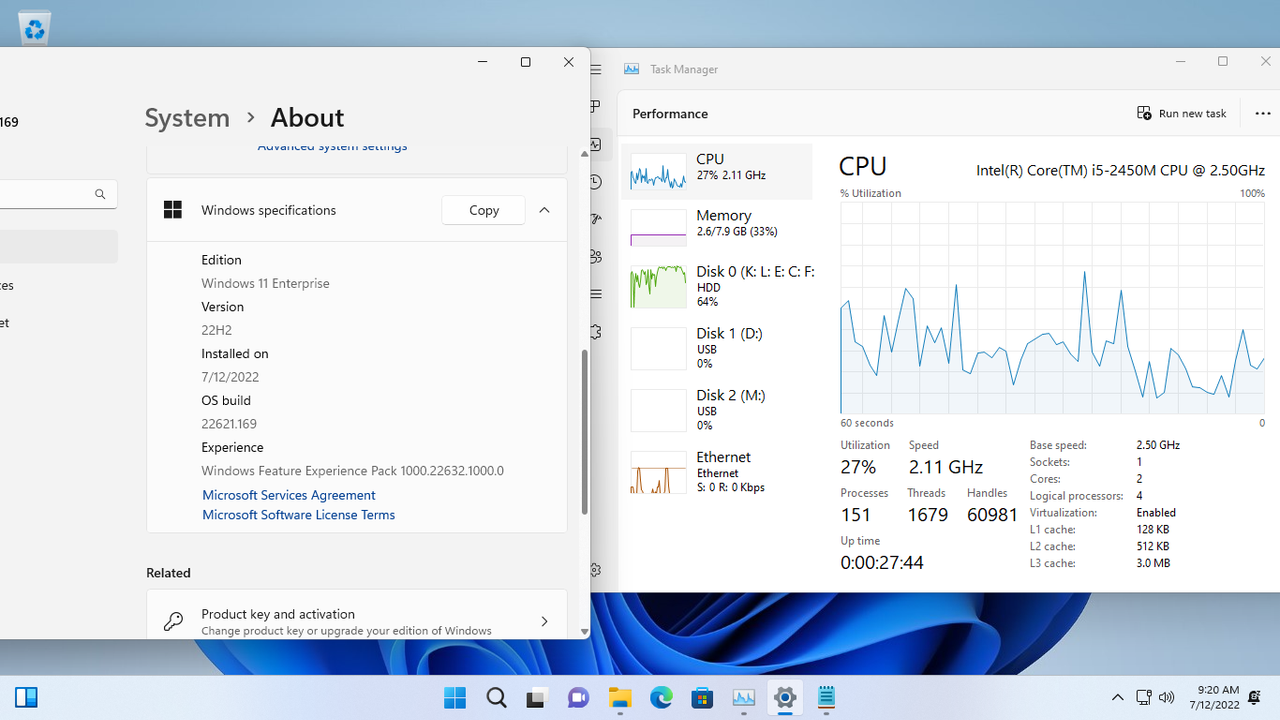Open Task Manager more options (three dots)
This screenshot has height=720, width=1280.
[1262, 113]
